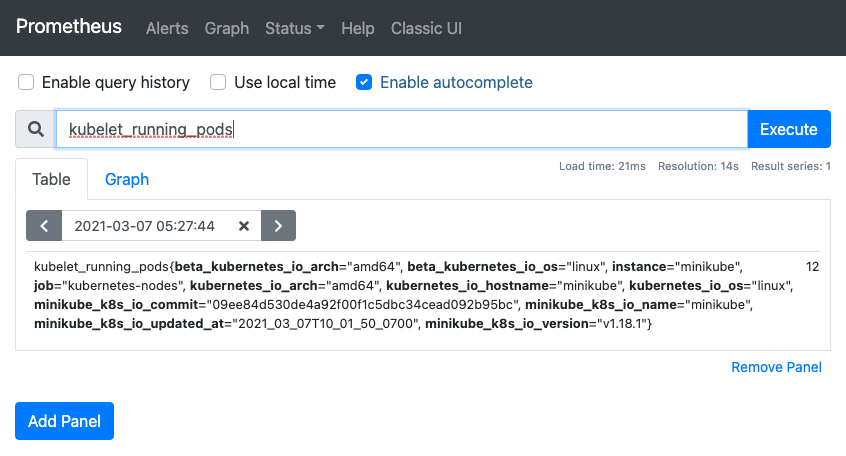Go to next evaluation time
Viewport: 846px width, 456px height.
278,226
